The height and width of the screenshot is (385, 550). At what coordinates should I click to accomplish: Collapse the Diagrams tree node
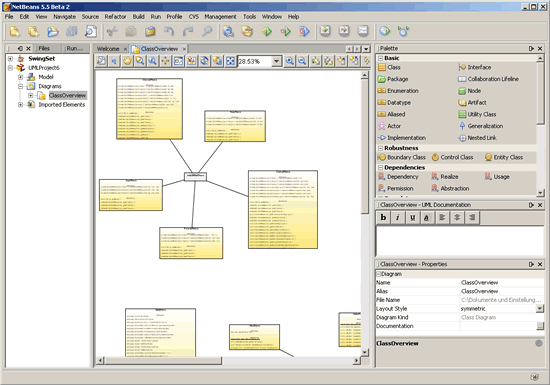20,86
